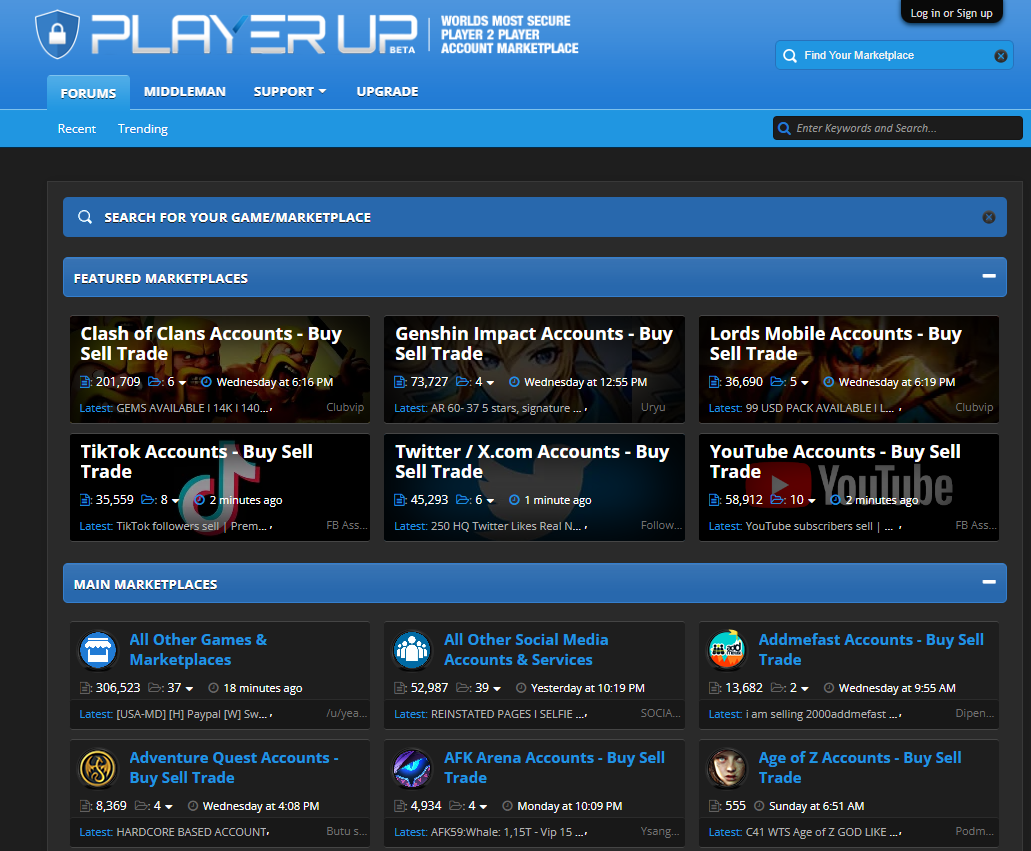Collapse the Main Marketplaces section

tap(988, 583)
